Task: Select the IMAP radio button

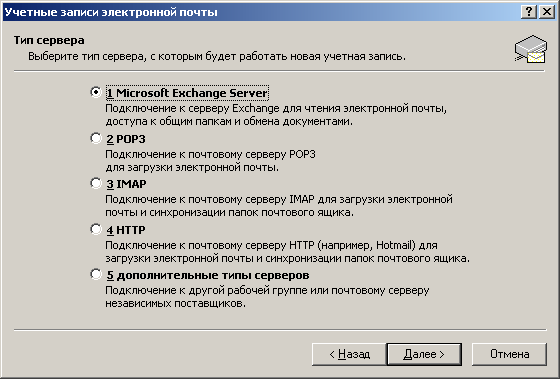Action: [96, 183]
